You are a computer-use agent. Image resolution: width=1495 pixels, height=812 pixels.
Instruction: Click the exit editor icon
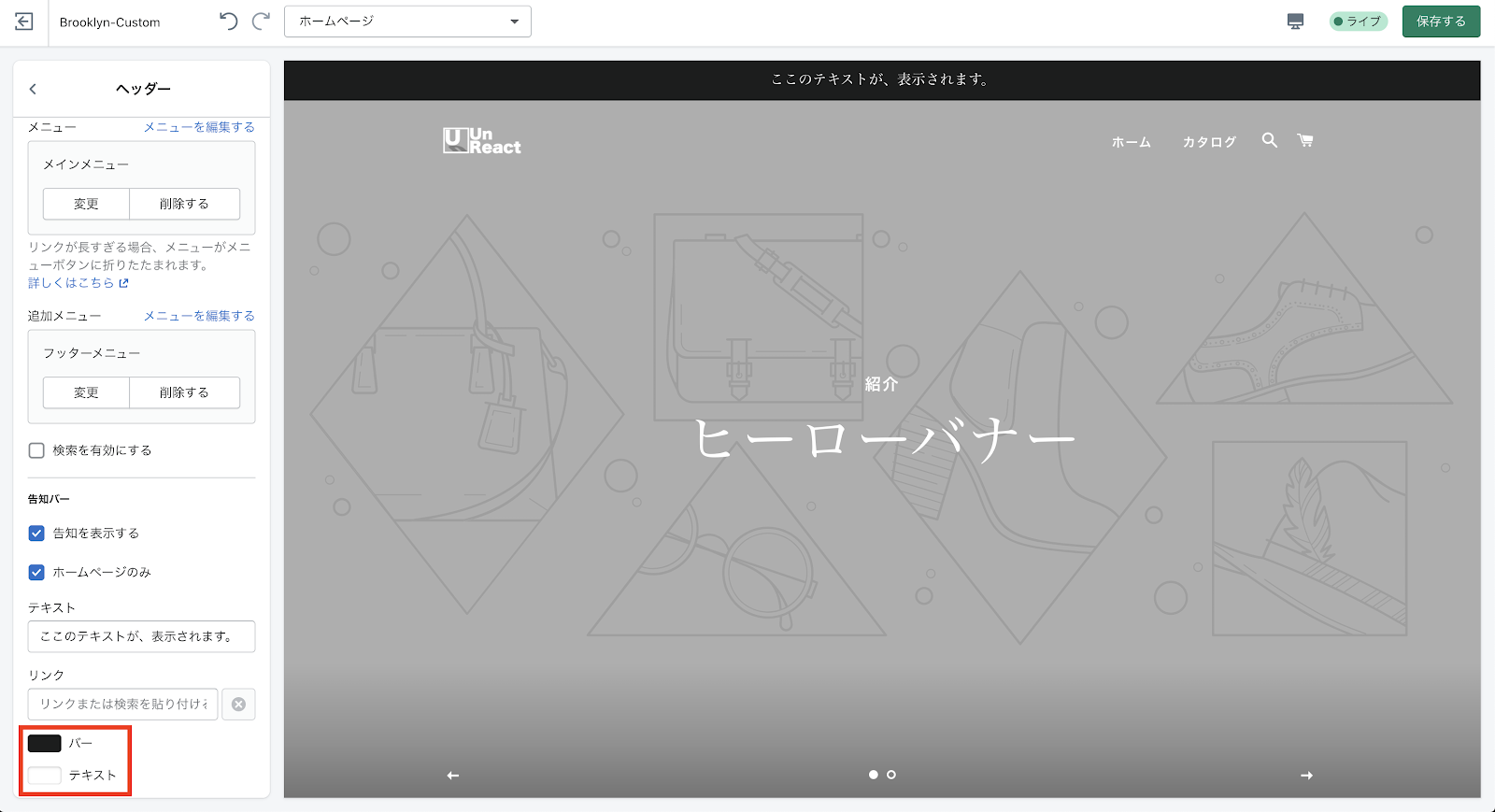pyautogui.click(x=24, y=21)
